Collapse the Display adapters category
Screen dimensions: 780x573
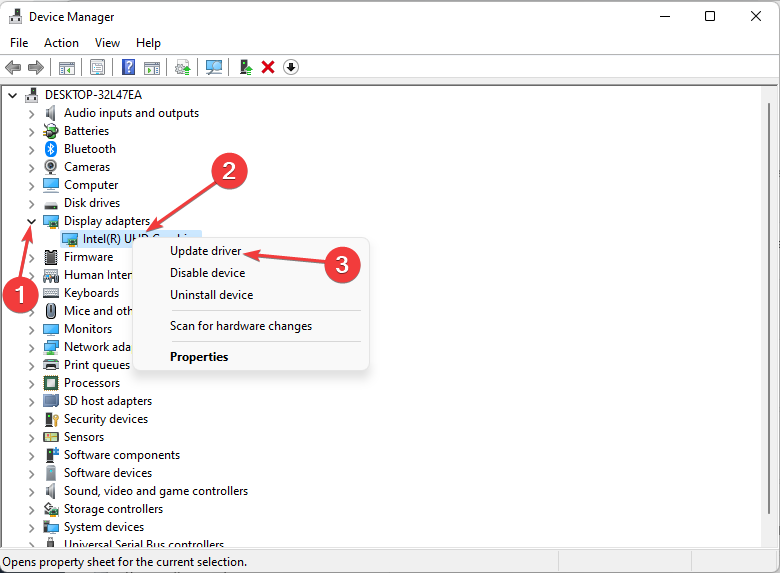31,221
